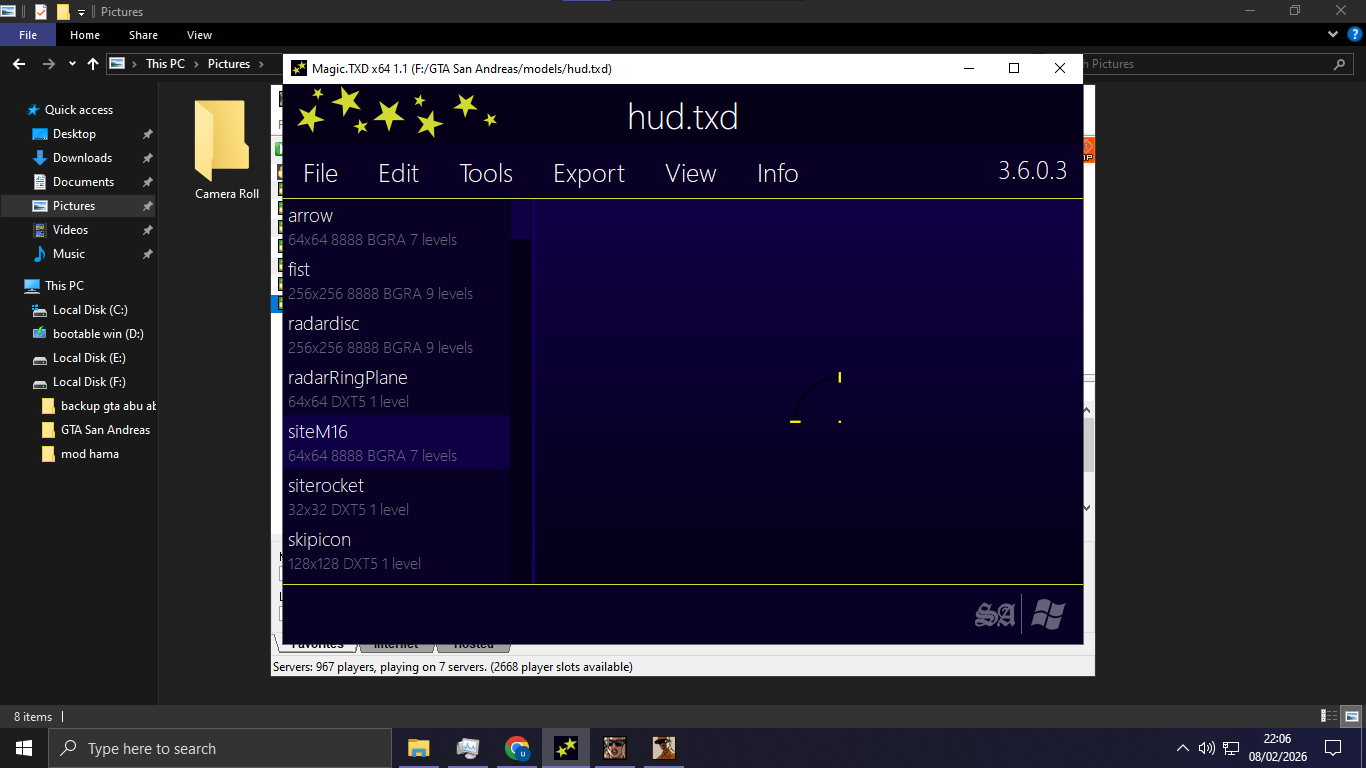Click the Windows platform icon in Magic.TXD
The width and height of the screenshot is (1366, 768).
coord(1048,614)
